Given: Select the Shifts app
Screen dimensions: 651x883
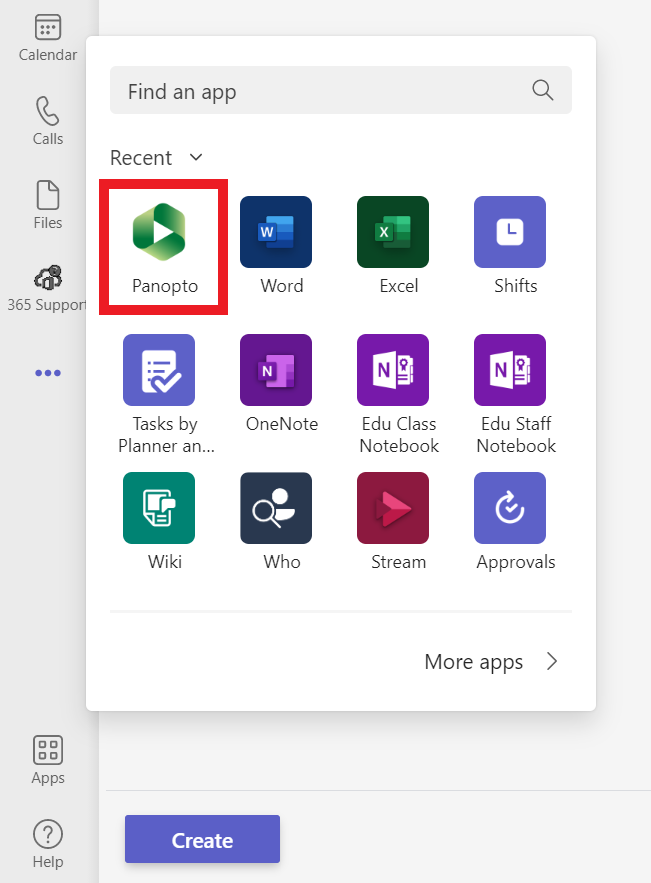Looking at the screenshot, I should (x=510, y=232).
